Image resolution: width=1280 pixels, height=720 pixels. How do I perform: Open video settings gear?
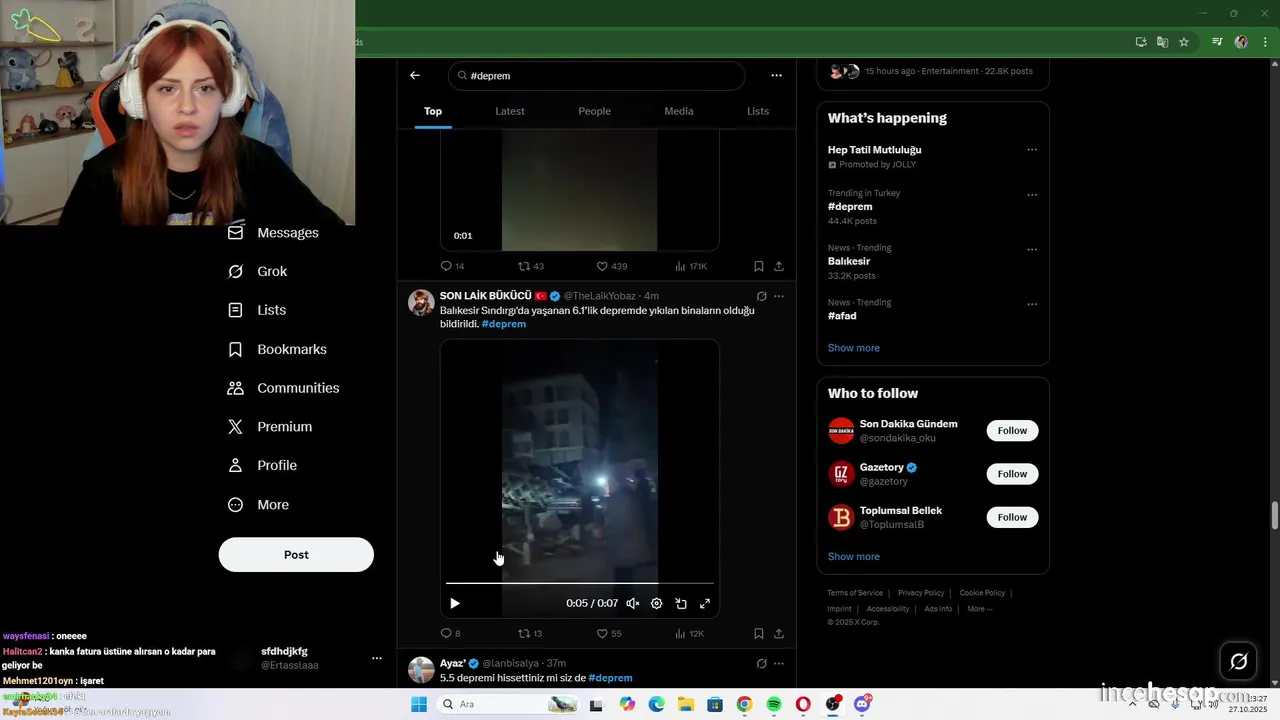[x=657, y=603]
